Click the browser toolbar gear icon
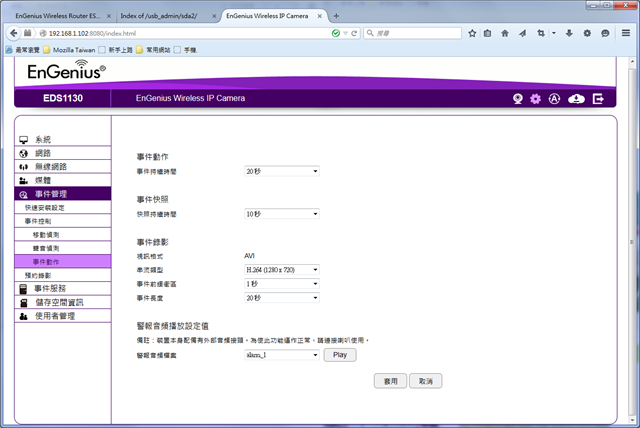Screen dimensions: 640x428 [x=587, y=33]
